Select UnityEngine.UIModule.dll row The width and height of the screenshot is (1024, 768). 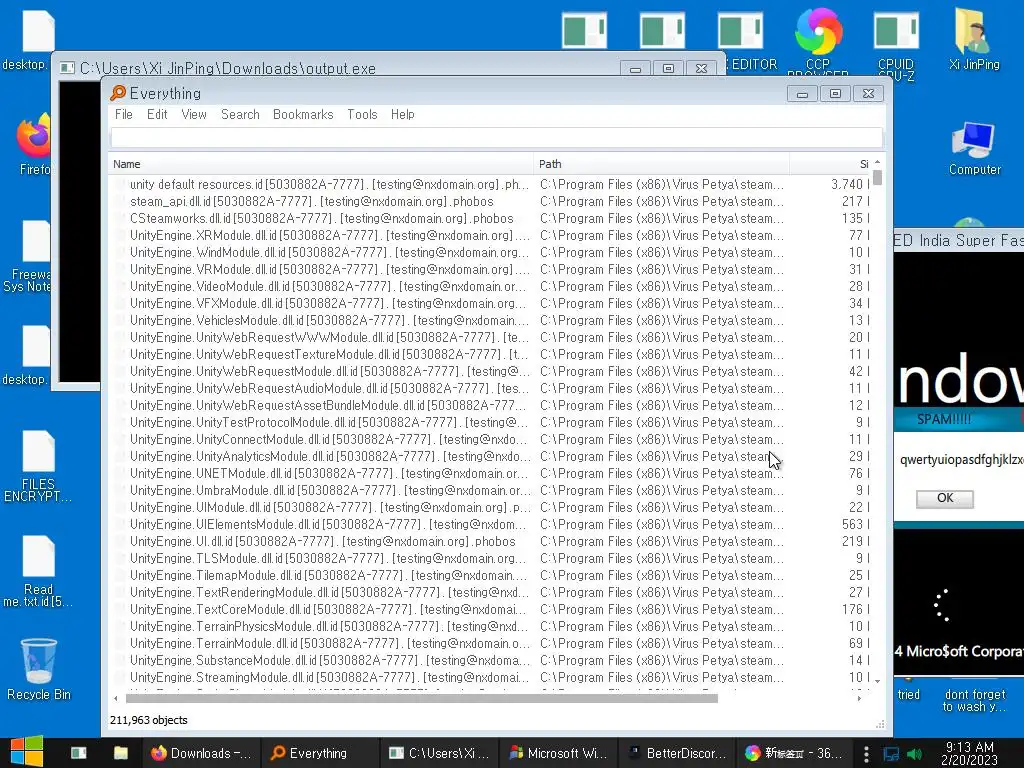tap(490, 507)
